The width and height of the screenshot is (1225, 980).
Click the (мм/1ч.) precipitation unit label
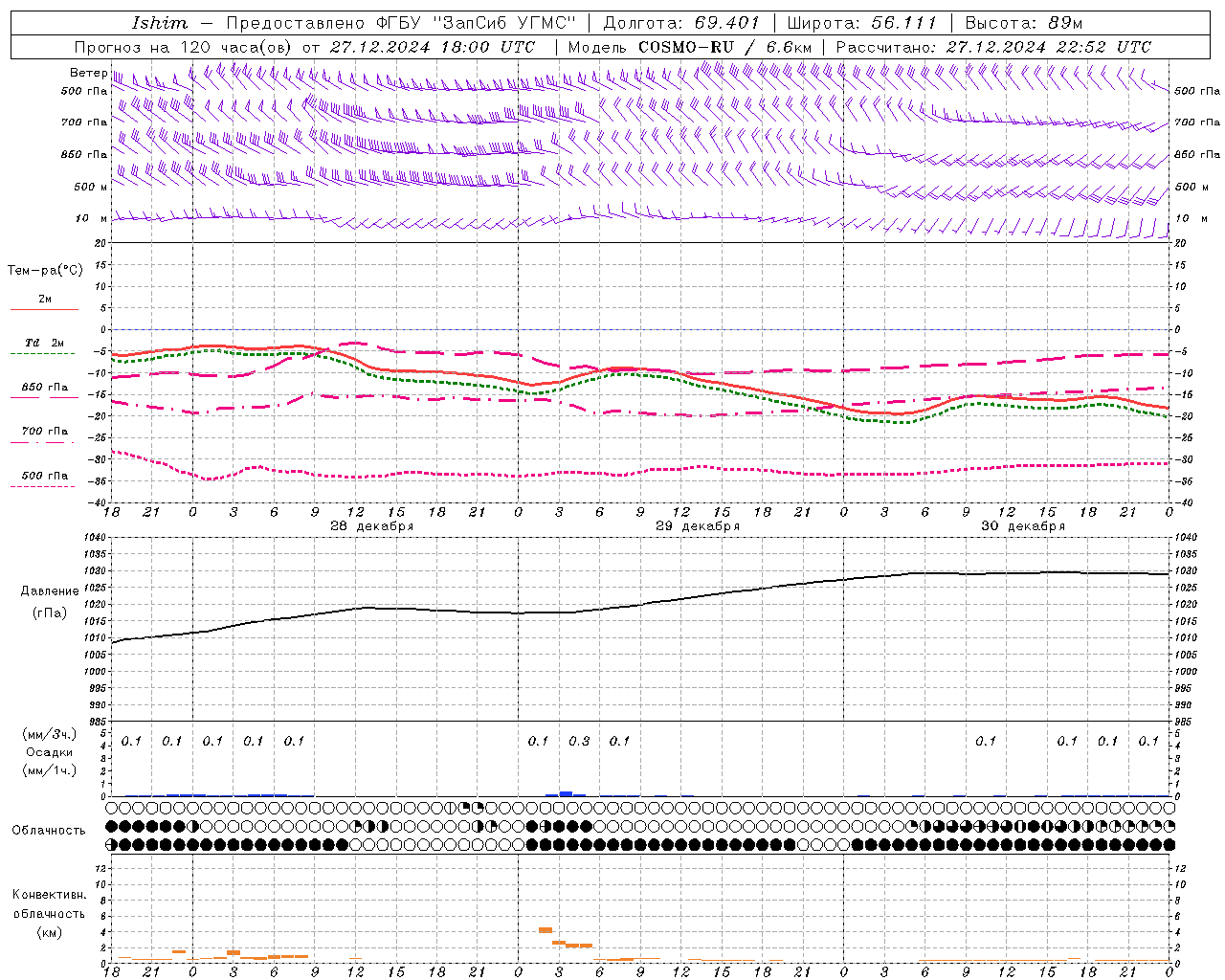click(x=49, y=770)
